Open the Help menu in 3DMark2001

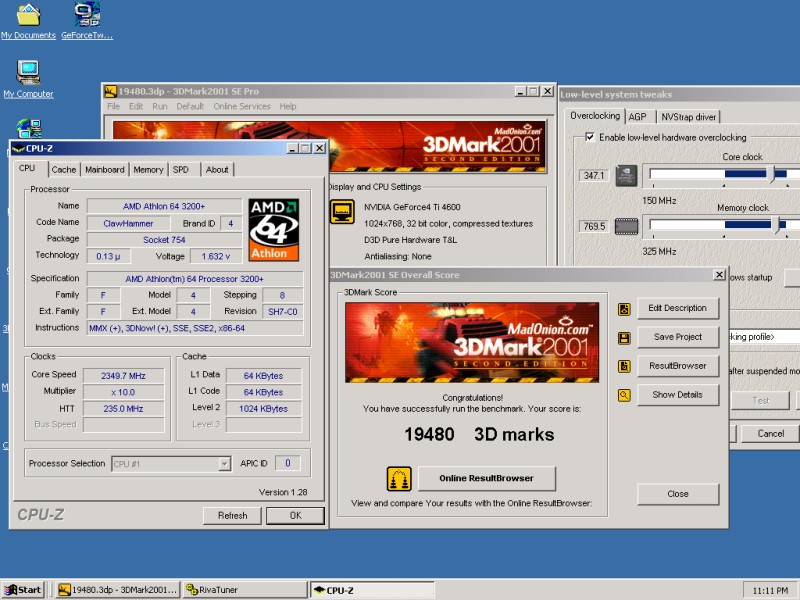[288, 106]
